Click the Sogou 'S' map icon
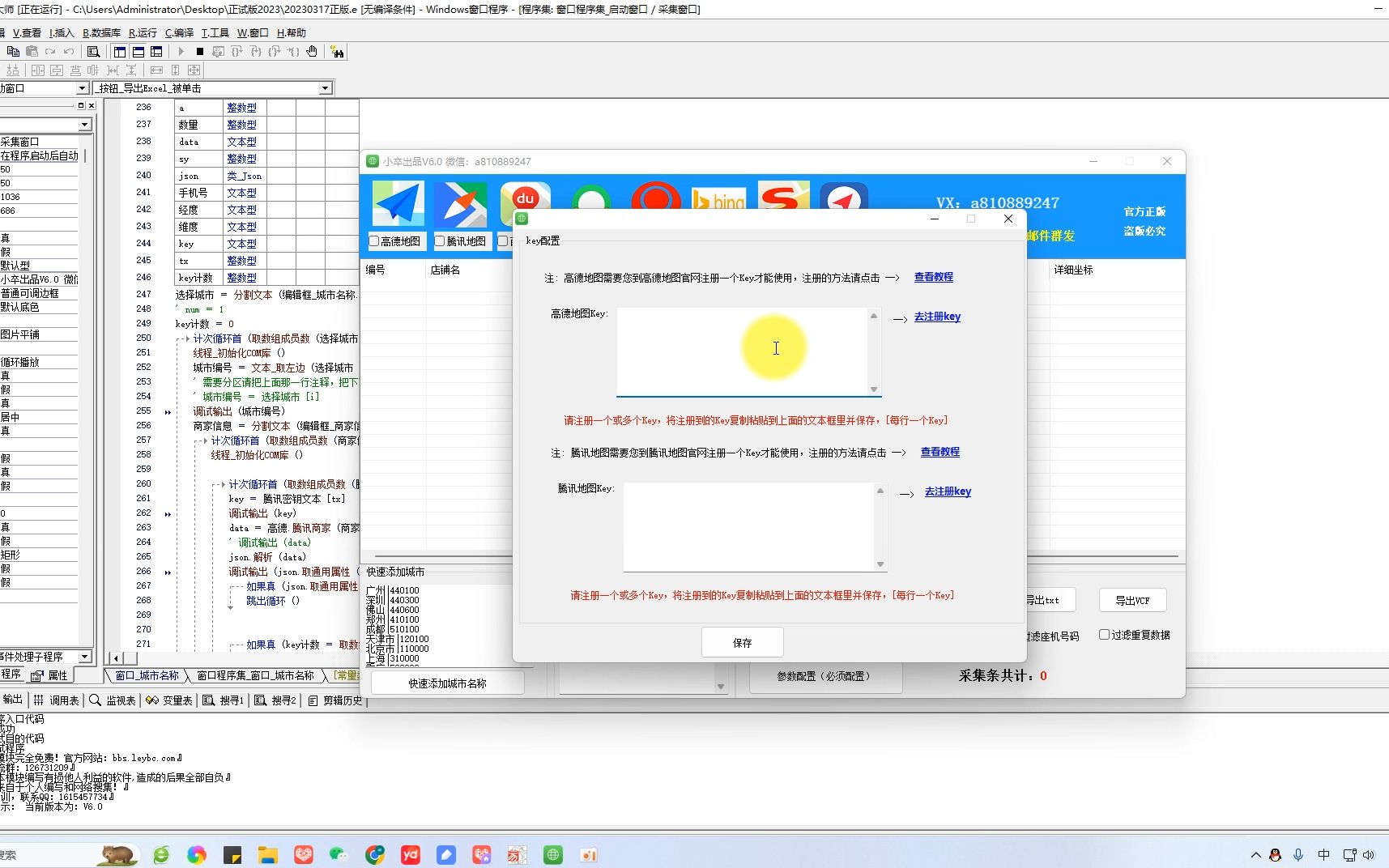The image size is (1389, 868). [783, 197]
